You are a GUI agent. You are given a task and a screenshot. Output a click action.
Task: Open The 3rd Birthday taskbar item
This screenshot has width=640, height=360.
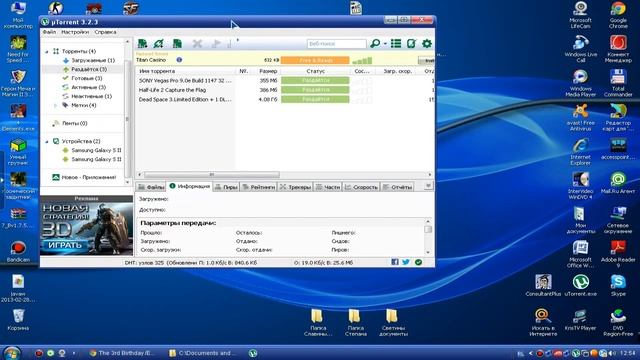click(122, 353)
